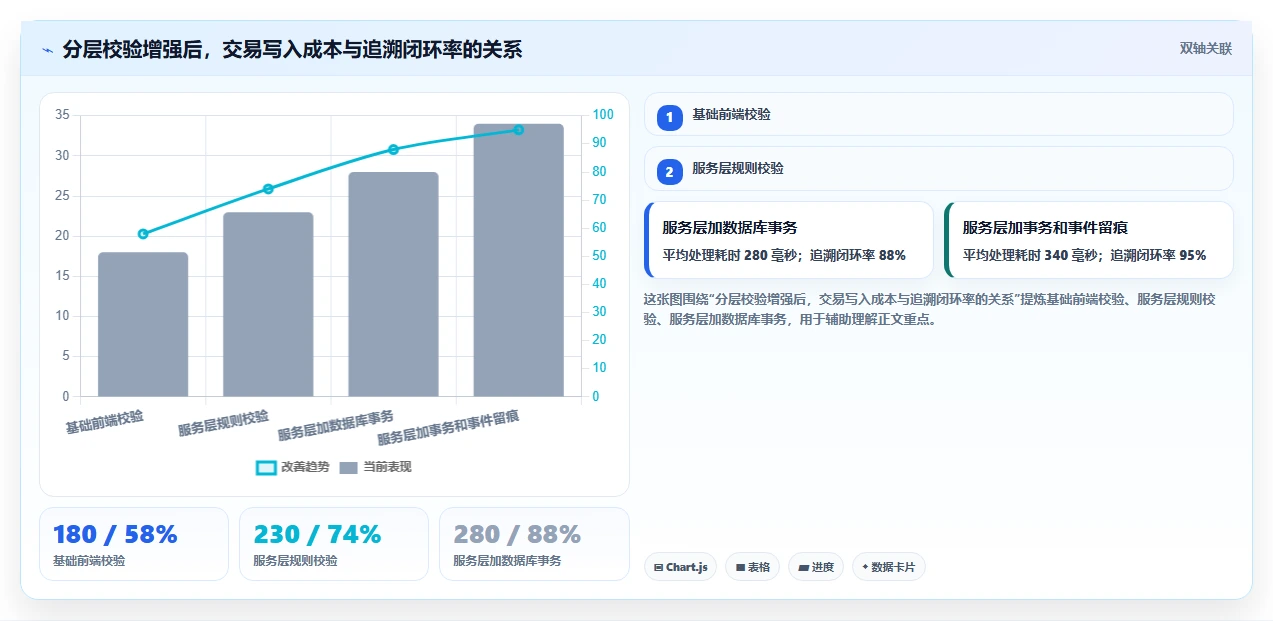This screenshot has width=1273, height=621.
Task: Click the left axis value 35
Action: coord(62,115)
